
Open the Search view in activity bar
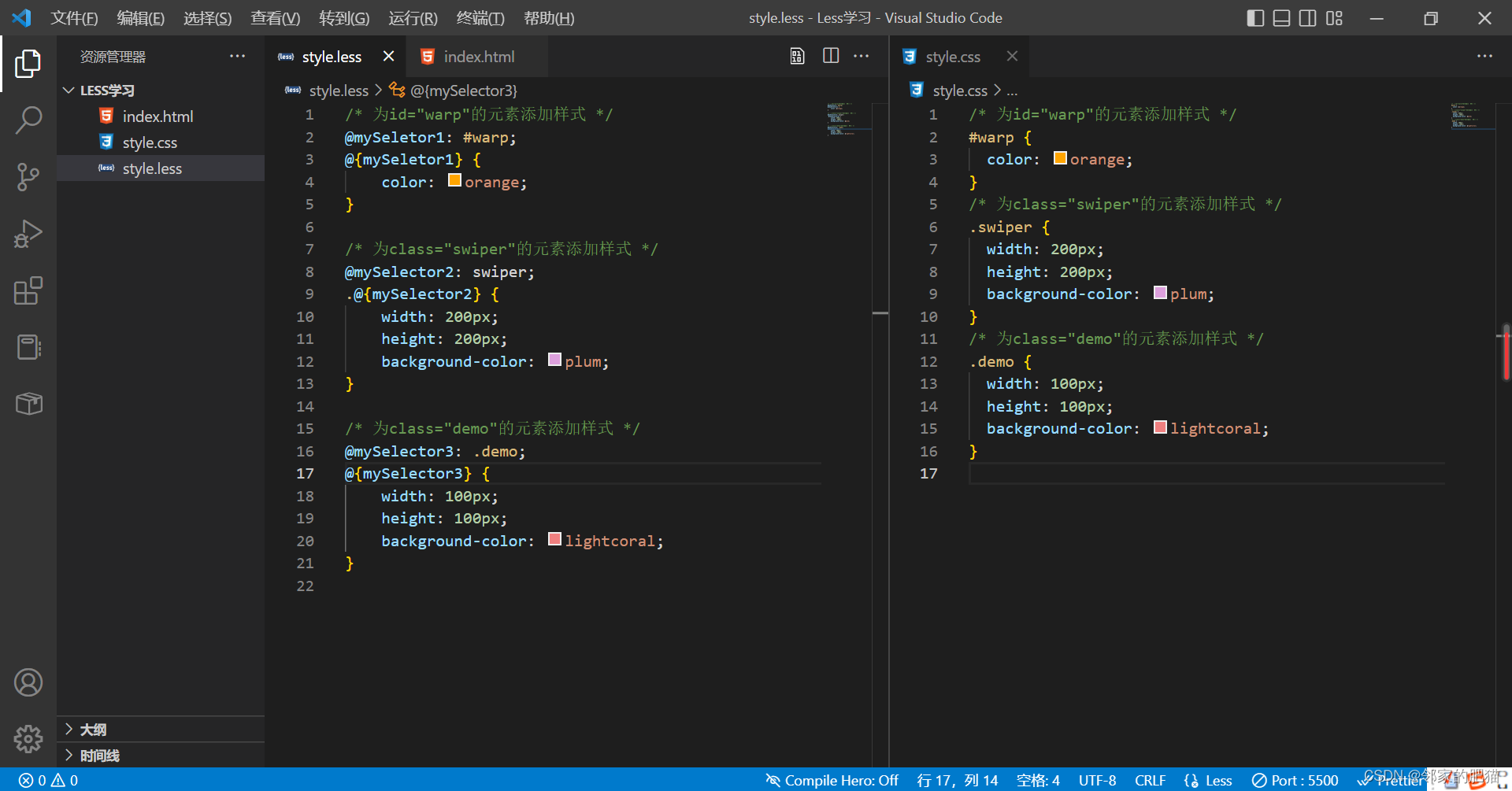point(28,120)
